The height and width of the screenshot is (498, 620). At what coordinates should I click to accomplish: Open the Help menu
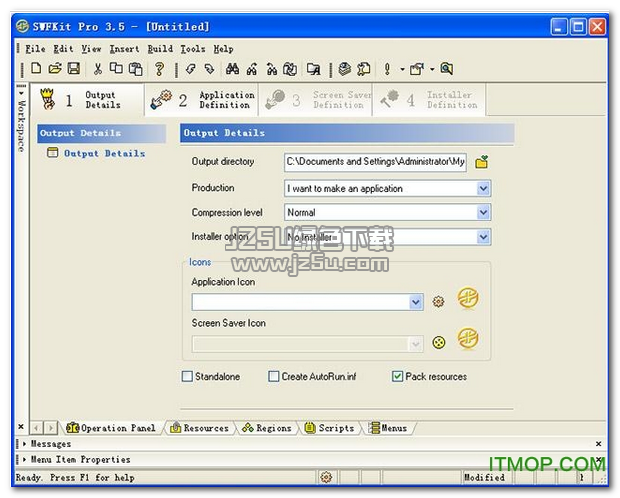[x=223, y=49]
